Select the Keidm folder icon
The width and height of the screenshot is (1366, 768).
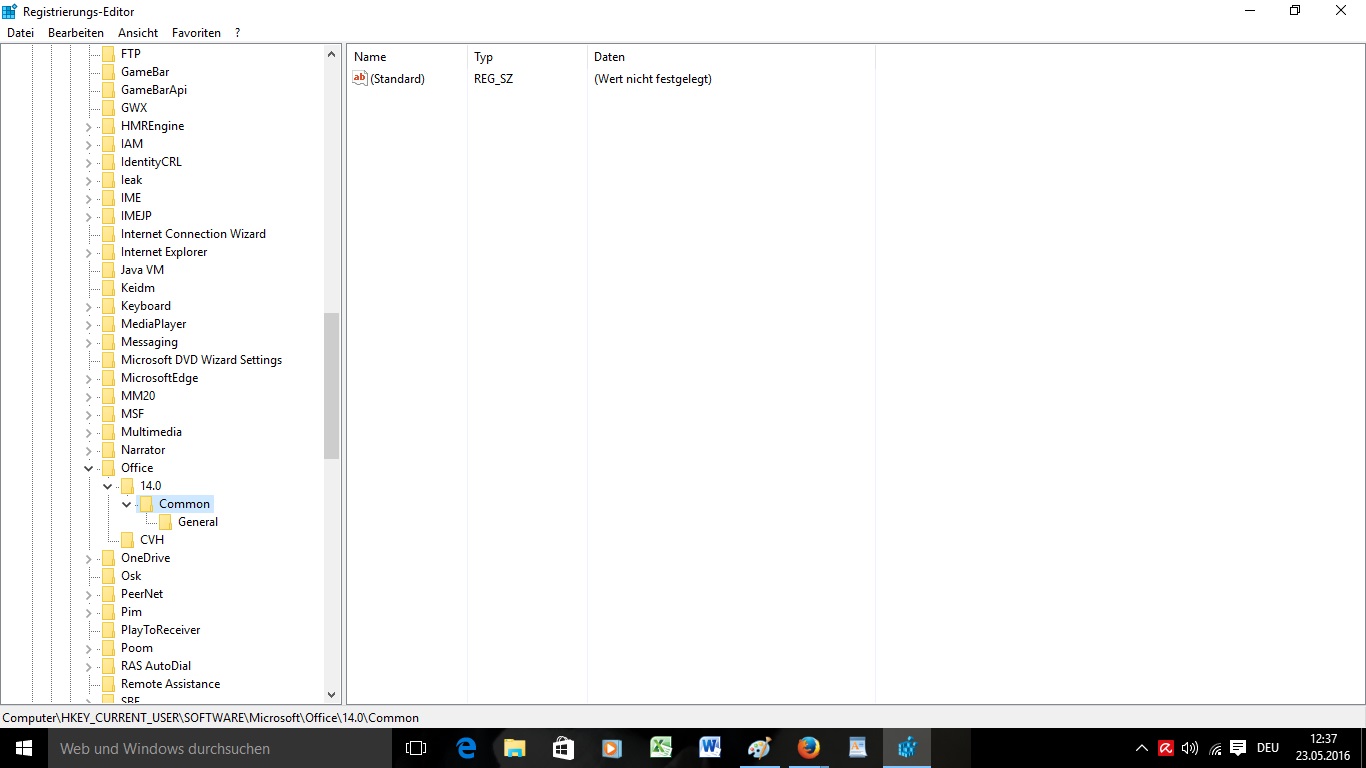tap(108, 288)
